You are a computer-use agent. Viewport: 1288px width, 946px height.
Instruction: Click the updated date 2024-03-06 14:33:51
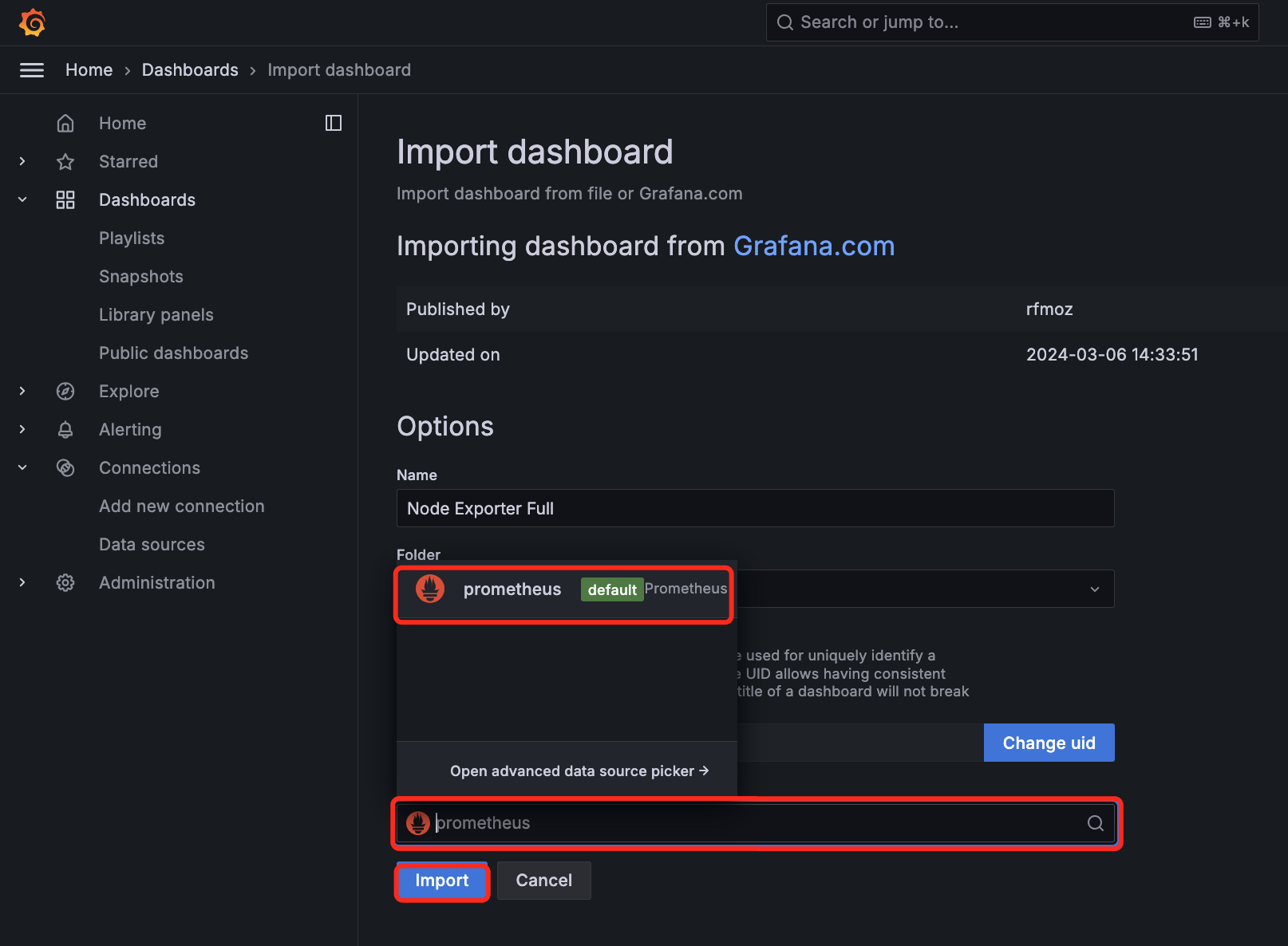coord(1112,355)
